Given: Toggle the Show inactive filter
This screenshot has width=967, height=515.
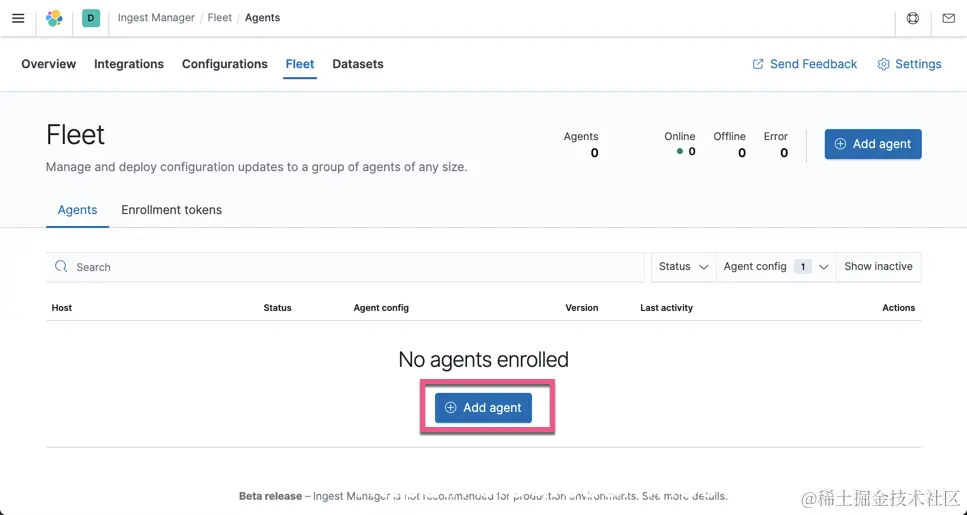Looking at the screenshot, I should pyautogui.click(x=878, y=266).
